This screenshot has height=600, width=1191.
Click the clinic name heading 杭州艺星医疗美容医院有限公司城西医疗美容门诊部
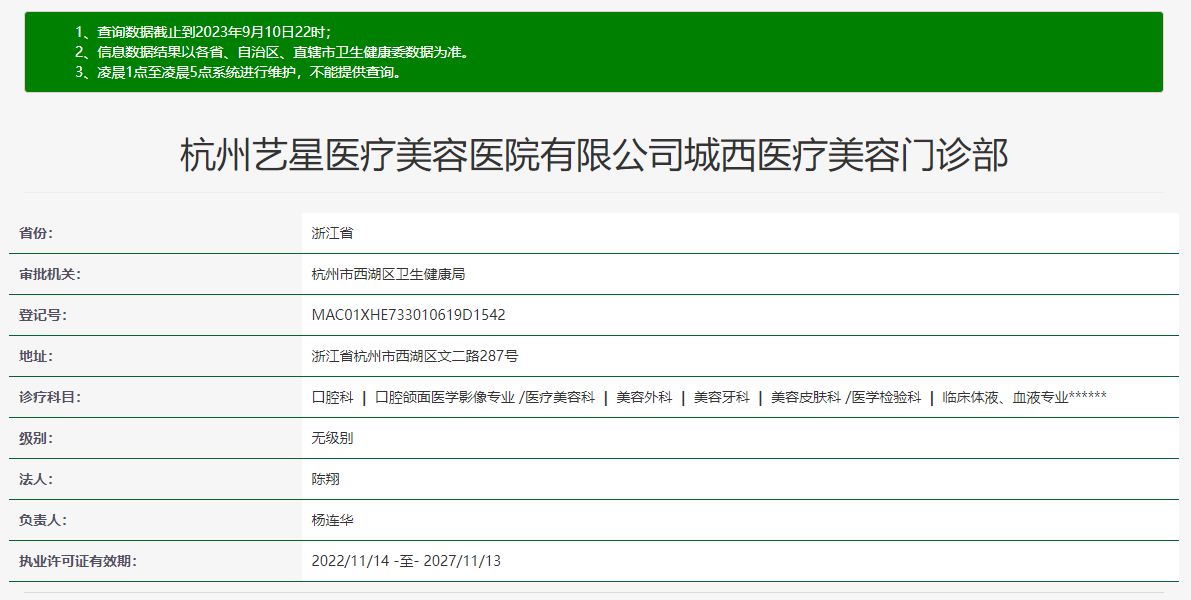click(594, 155)
